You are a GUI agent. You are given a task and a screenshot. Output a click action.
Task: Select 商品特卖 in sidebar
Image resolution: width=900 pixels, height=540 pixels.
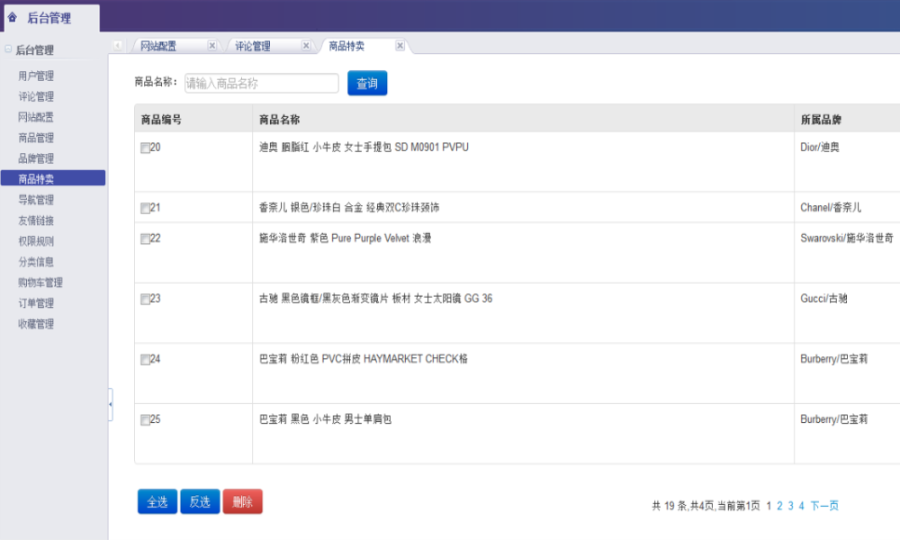tap(53, 178)
